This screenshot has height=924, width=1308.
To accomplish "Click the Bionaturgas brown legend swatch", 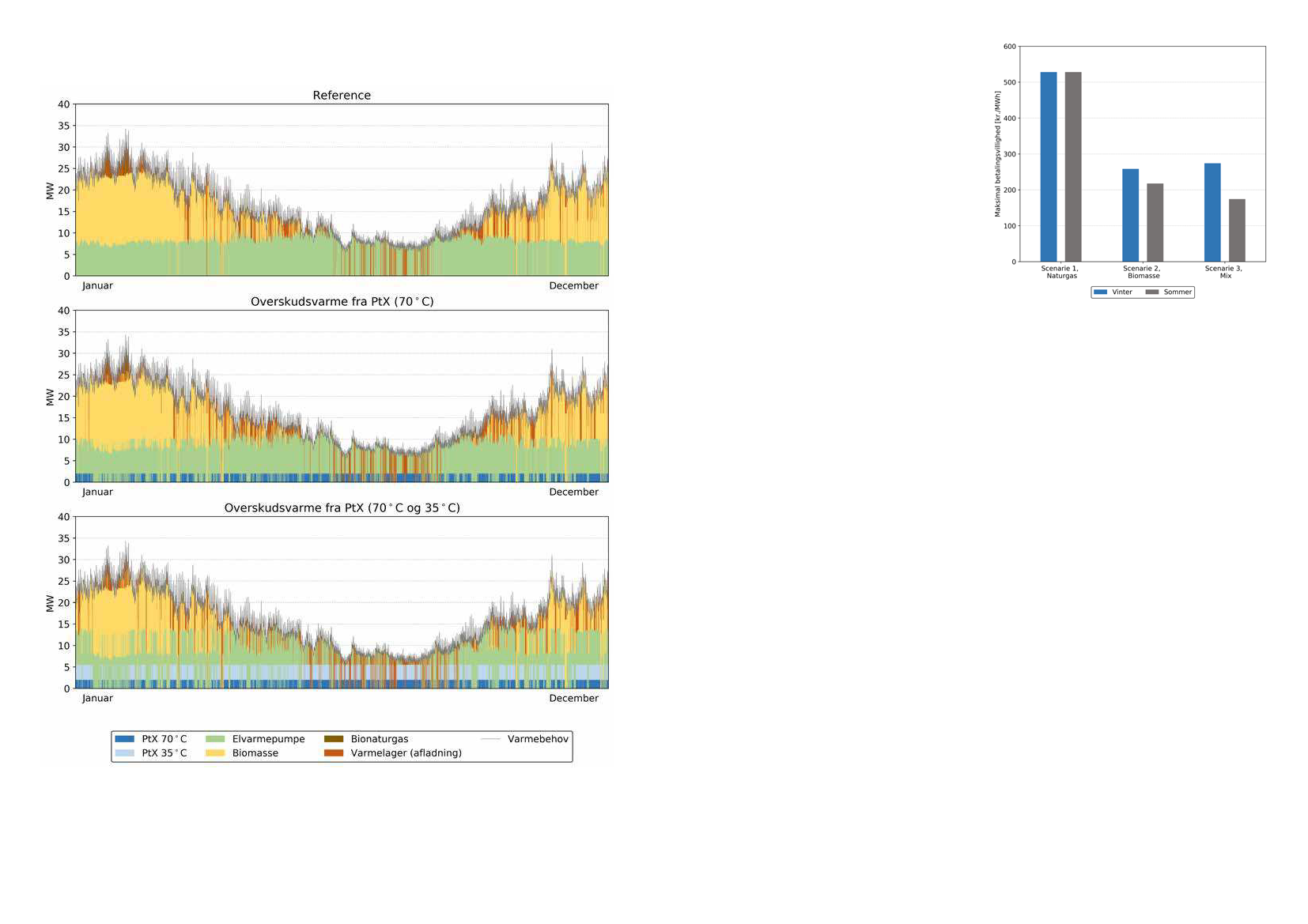I will pos(334,739).
